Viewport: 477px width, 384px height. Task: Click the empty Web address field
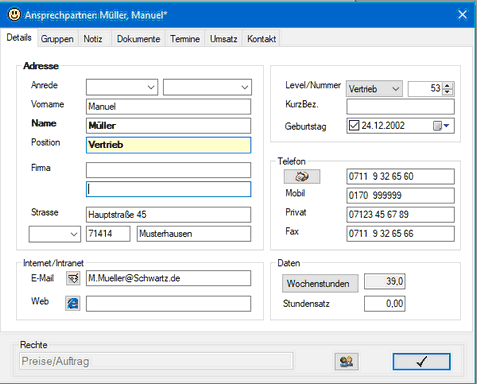click(168, 304)
